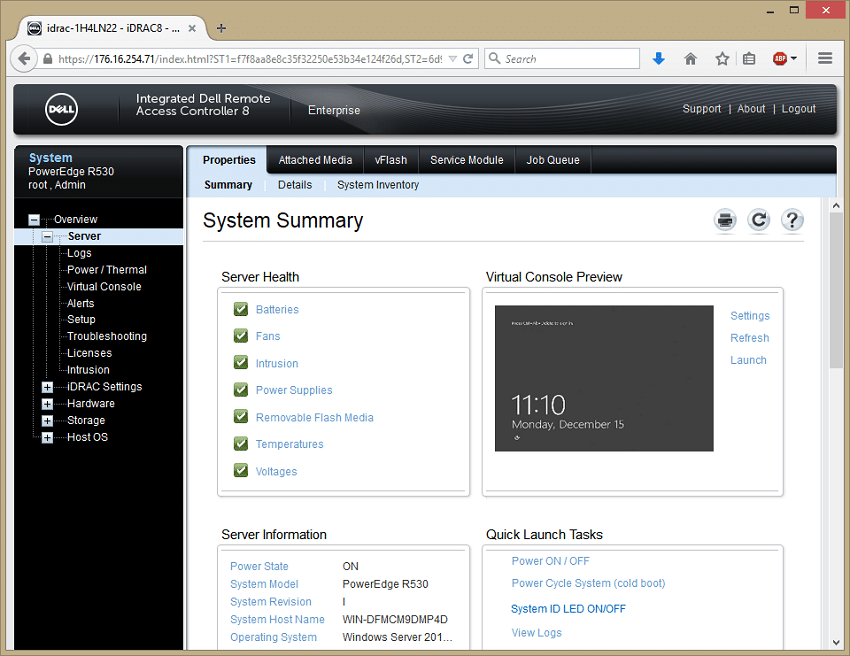Close the idrac-1H4LN22 browser tab
This screenshot has width=850, height=656.
(192, 28)
